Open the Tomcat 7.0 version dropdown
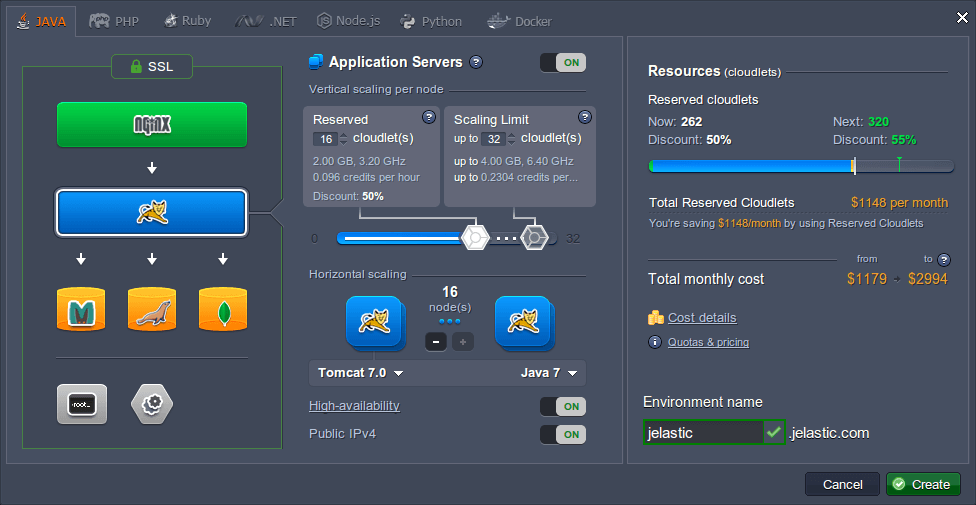 [x=361, y=373]
